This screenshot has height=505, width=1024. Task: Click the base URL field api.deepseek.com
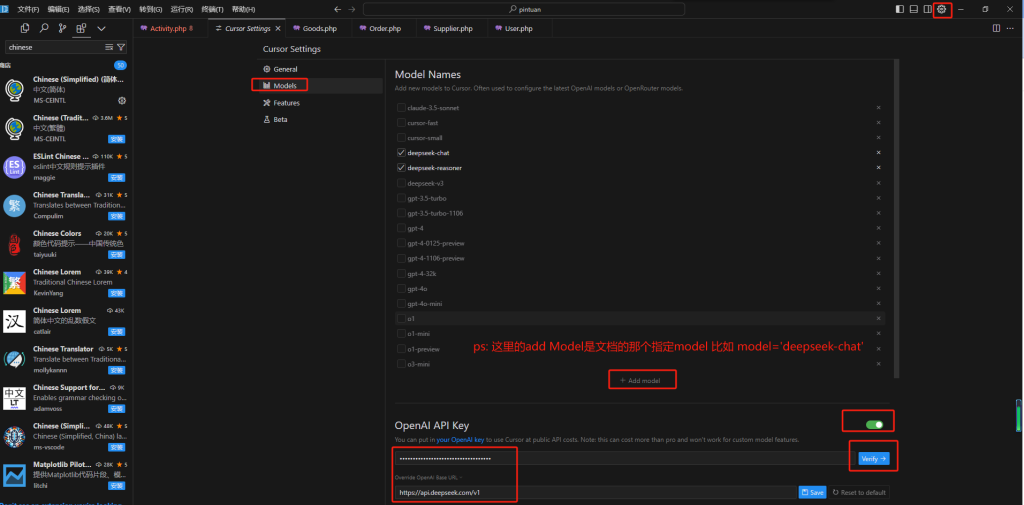pos(596,492)
